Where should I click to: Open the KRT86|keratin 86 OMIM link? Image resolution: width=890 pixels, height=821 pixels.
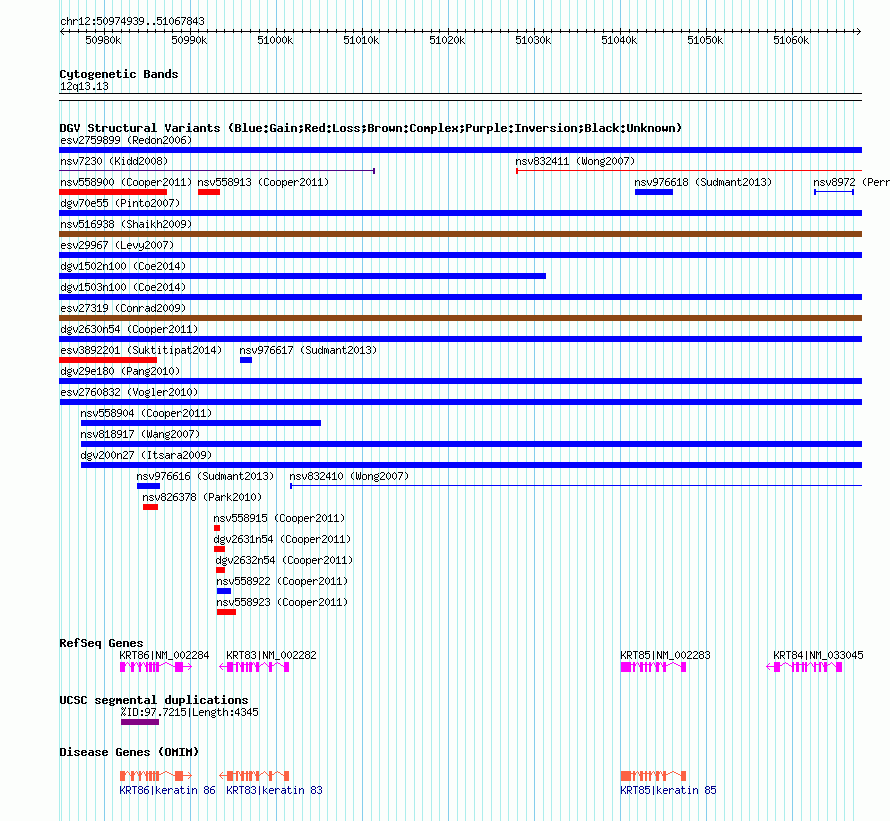coord(167,790)
